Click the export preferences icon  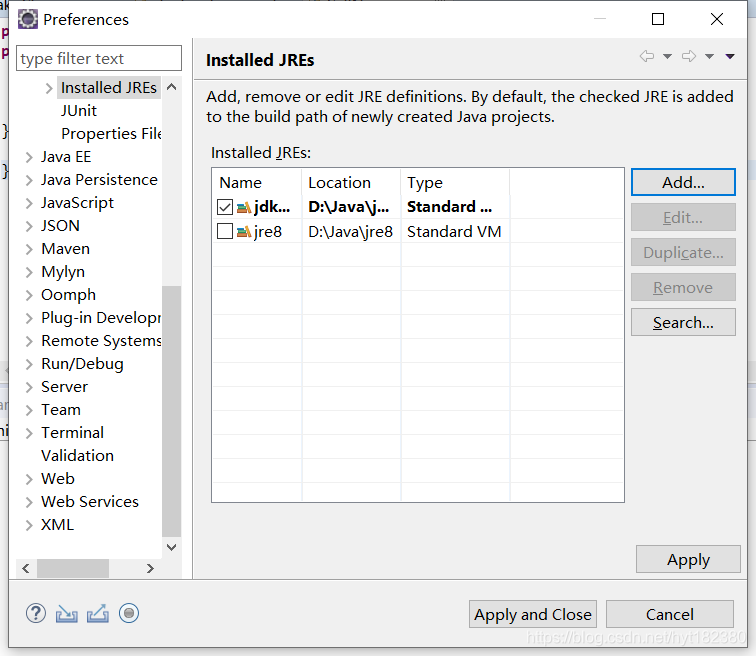pyautogui.click(x=97, y=614)
